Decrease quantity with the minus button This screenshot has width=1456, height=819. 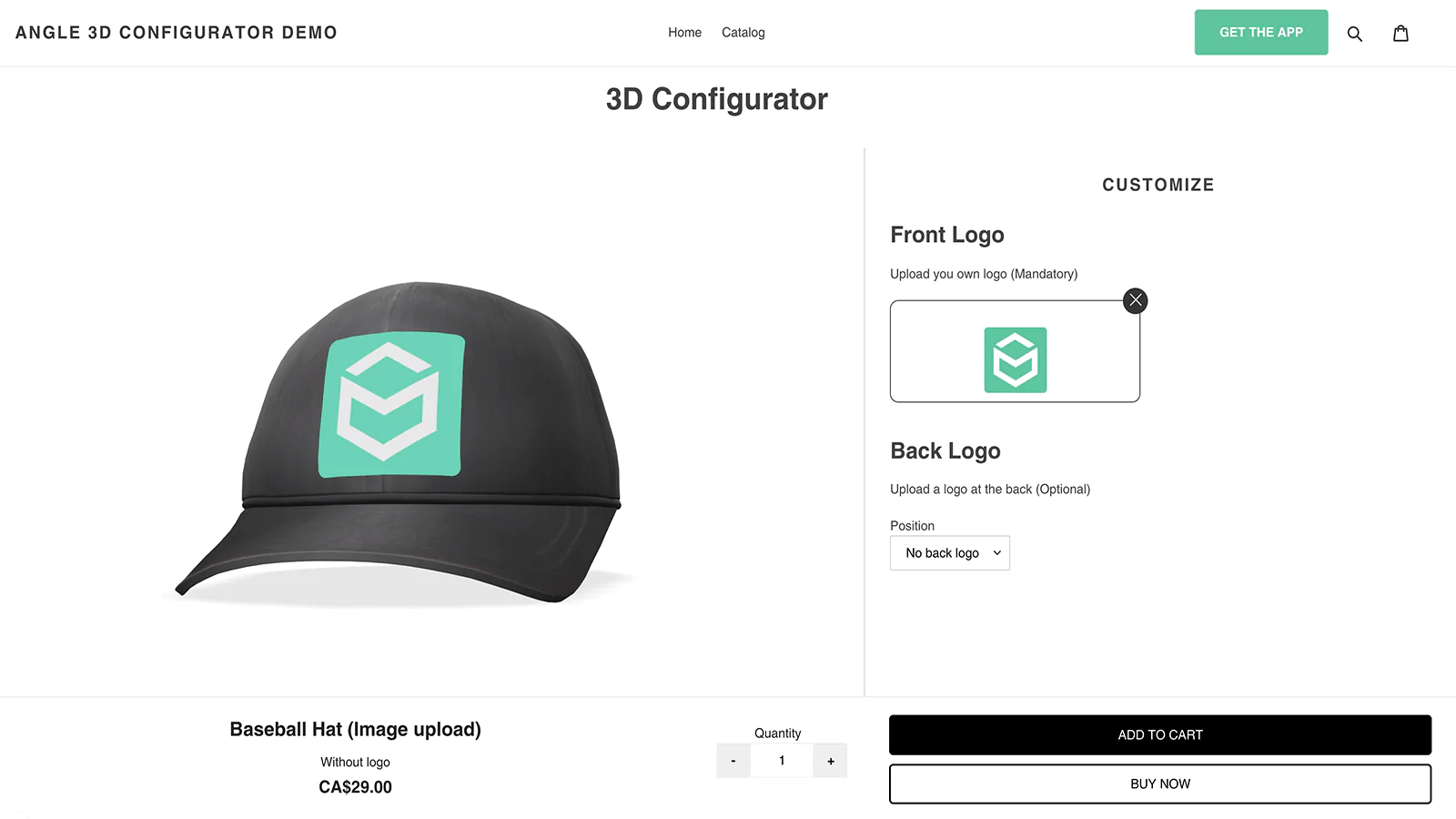pyautogui.click(x=733, y=760)
